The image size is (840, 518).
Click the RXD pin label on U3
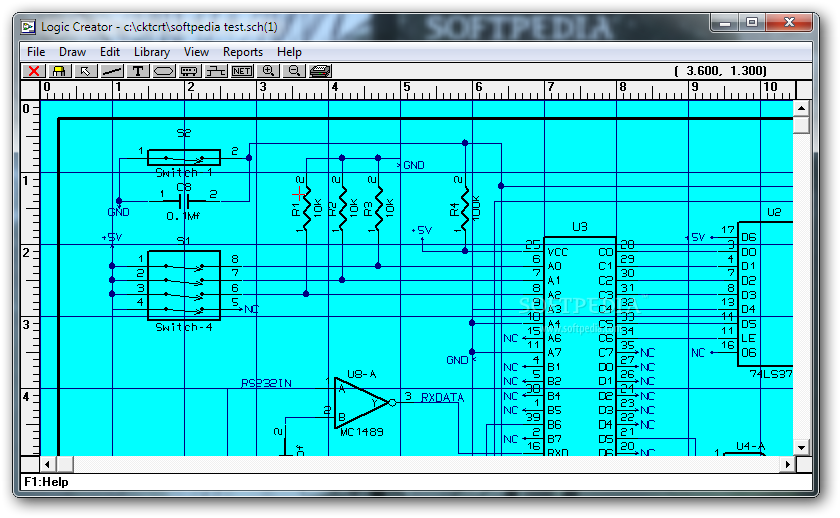(558, 452)
